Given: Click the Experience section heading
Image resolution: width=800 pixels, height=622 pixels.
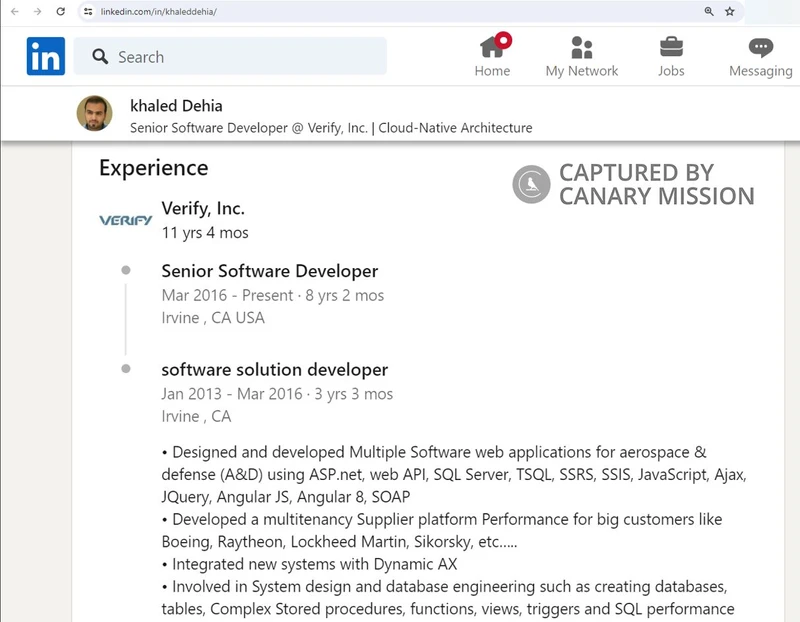Looking at the screenshot, I should [152, 168].
